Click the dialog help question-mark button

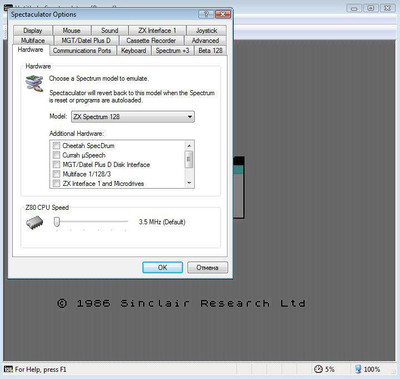(x=206, y=14)
